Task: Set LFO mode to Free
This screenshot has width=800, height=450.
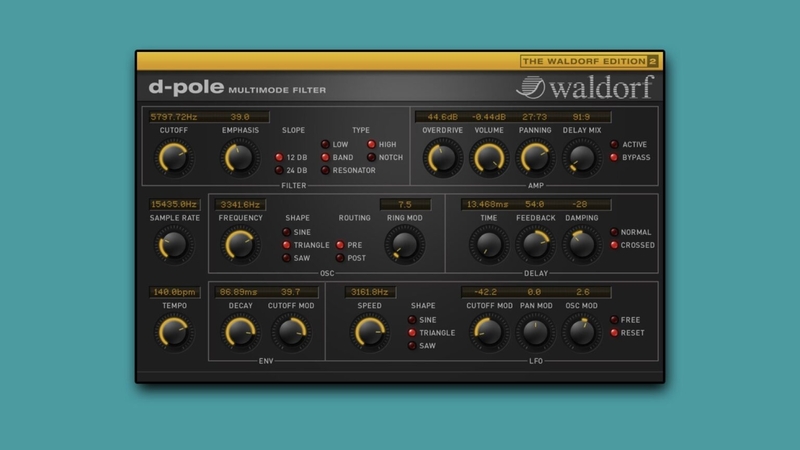Action: coord(614,320)
